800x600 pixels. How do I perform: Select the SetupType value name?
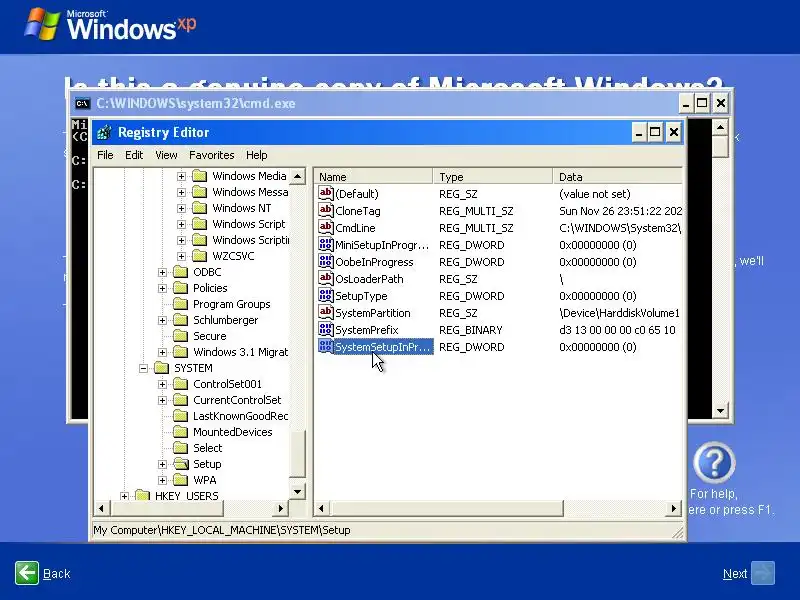(361, 296)
